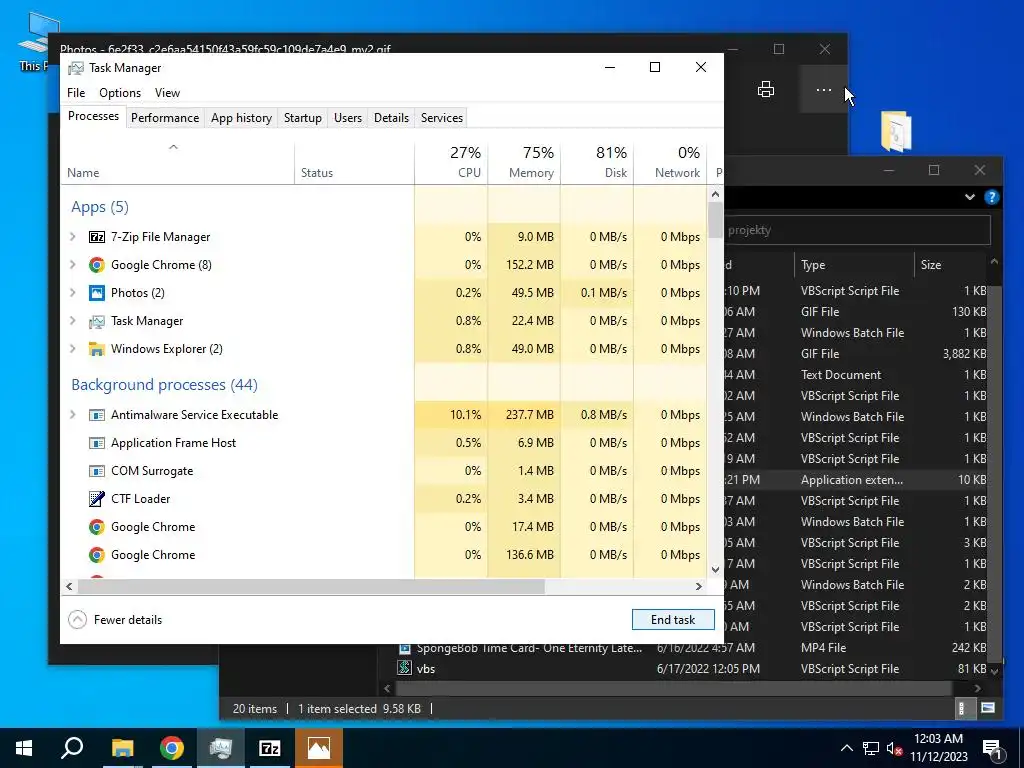Click the Chrome icon using 136.6 MB
The image size is (1024, 768).
[x=97, y=555]
